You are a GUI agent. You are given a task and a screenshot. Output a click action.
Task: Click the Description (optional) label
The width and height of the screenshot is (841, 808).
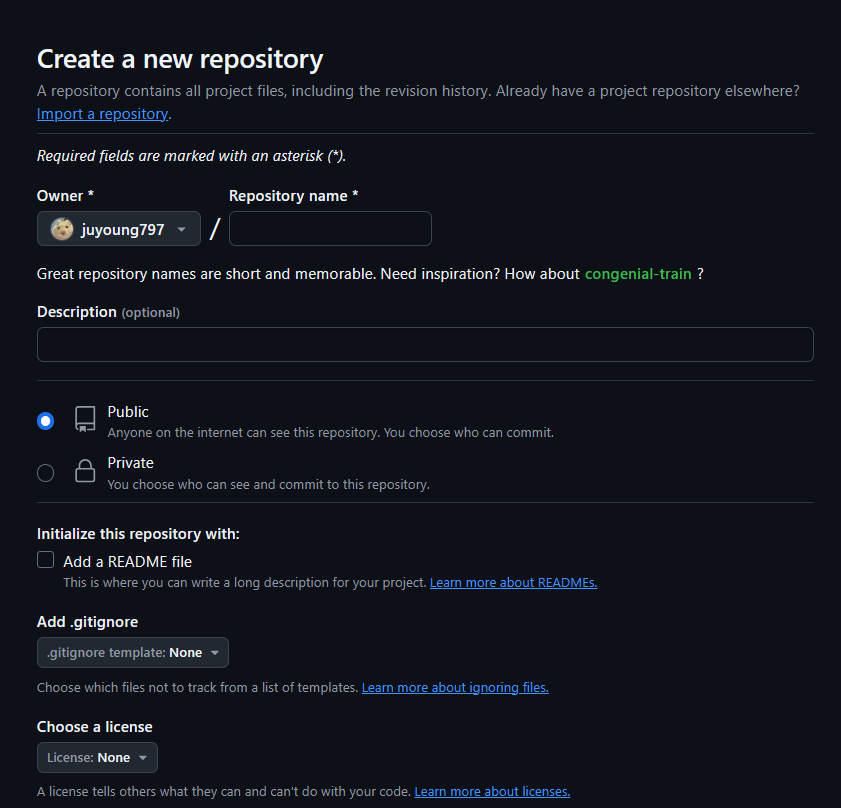click(x=108, y=312)
